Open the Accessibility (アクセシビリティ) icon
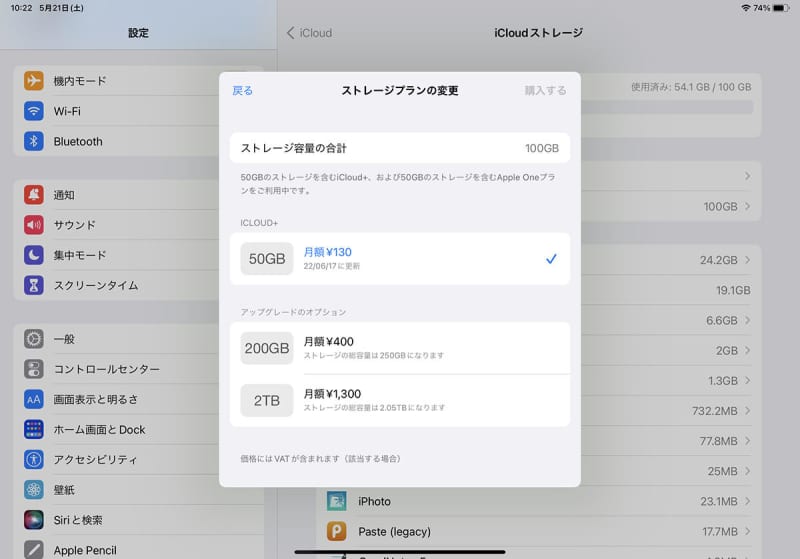The height and width of the screenshot is (559, 800). tap(34, 459)
